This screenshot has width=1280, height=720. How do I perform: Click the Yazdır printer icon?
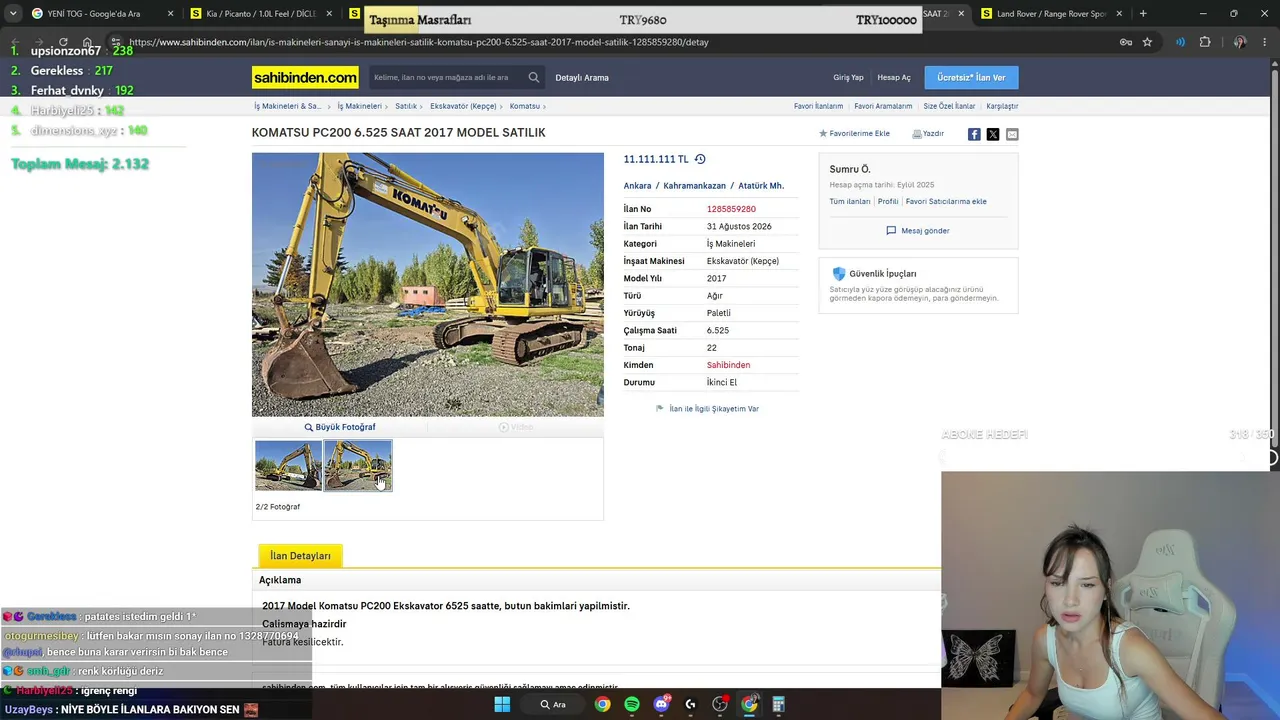click(917, 133)
